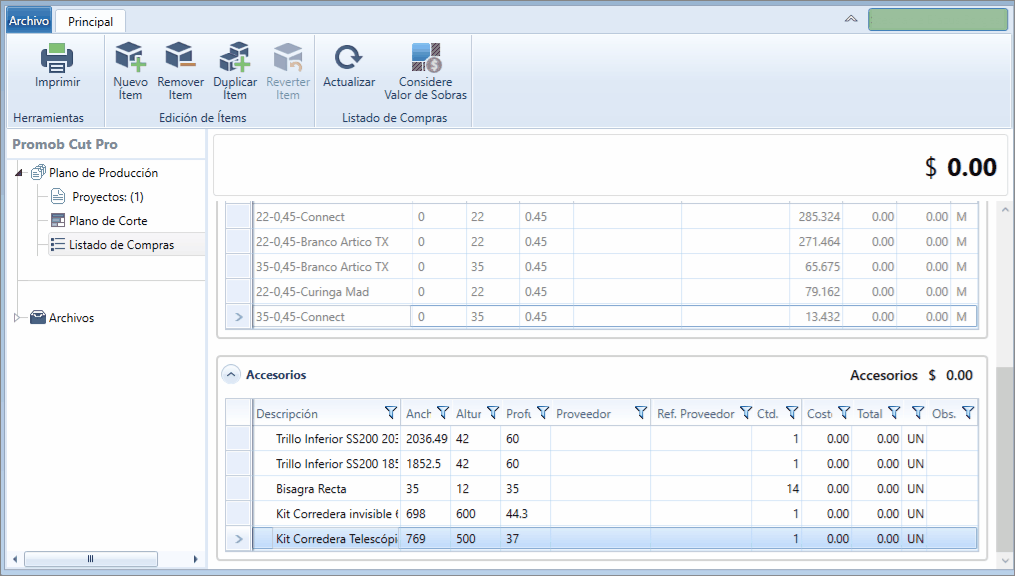
Task: Refresh the list with Actualizar
Action: (349, 65)
